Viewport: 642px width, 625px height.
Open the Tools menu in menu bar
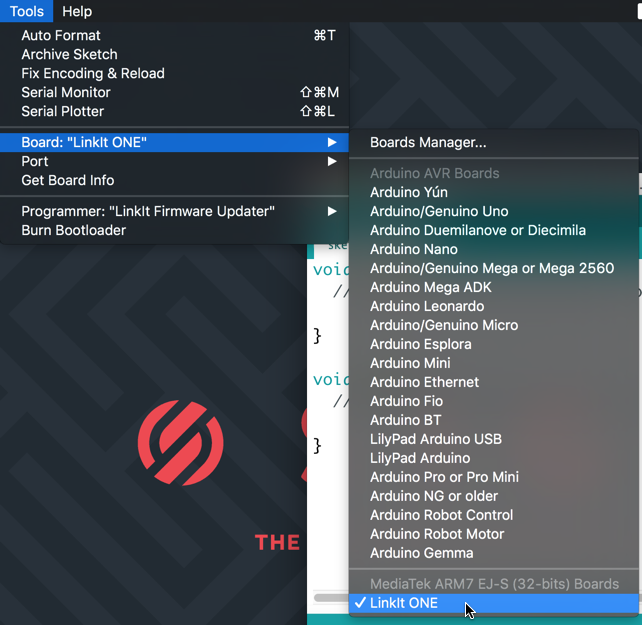(x=26, y=11)
